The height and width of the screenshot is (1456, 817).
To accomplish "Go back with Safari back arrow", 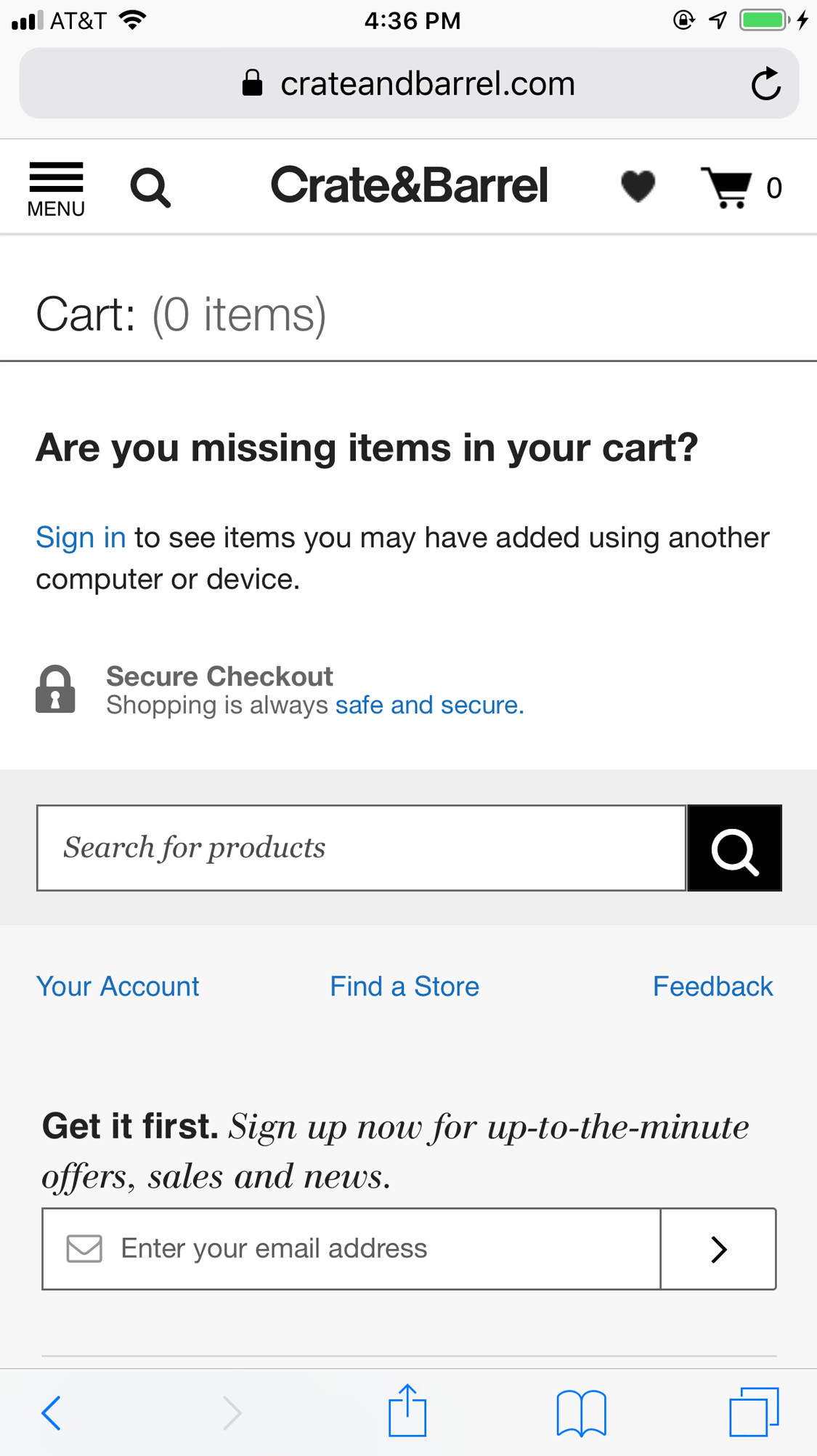I will 52,1412.
